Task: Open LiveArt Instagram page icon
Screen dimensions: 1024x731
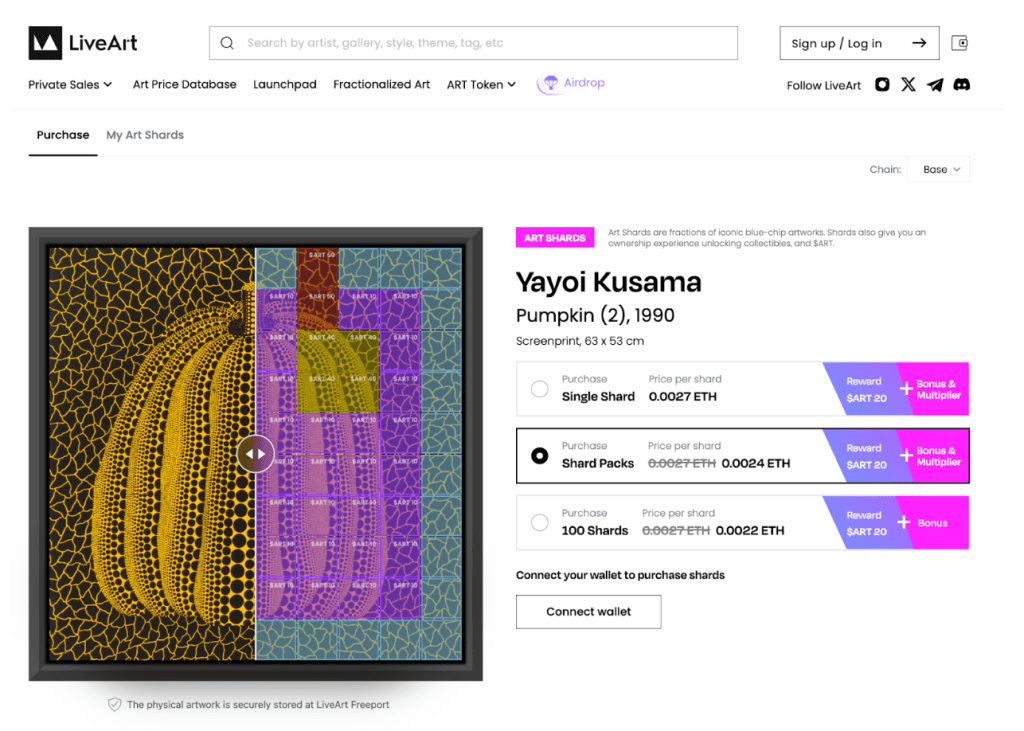Action: tap(882, 84)
